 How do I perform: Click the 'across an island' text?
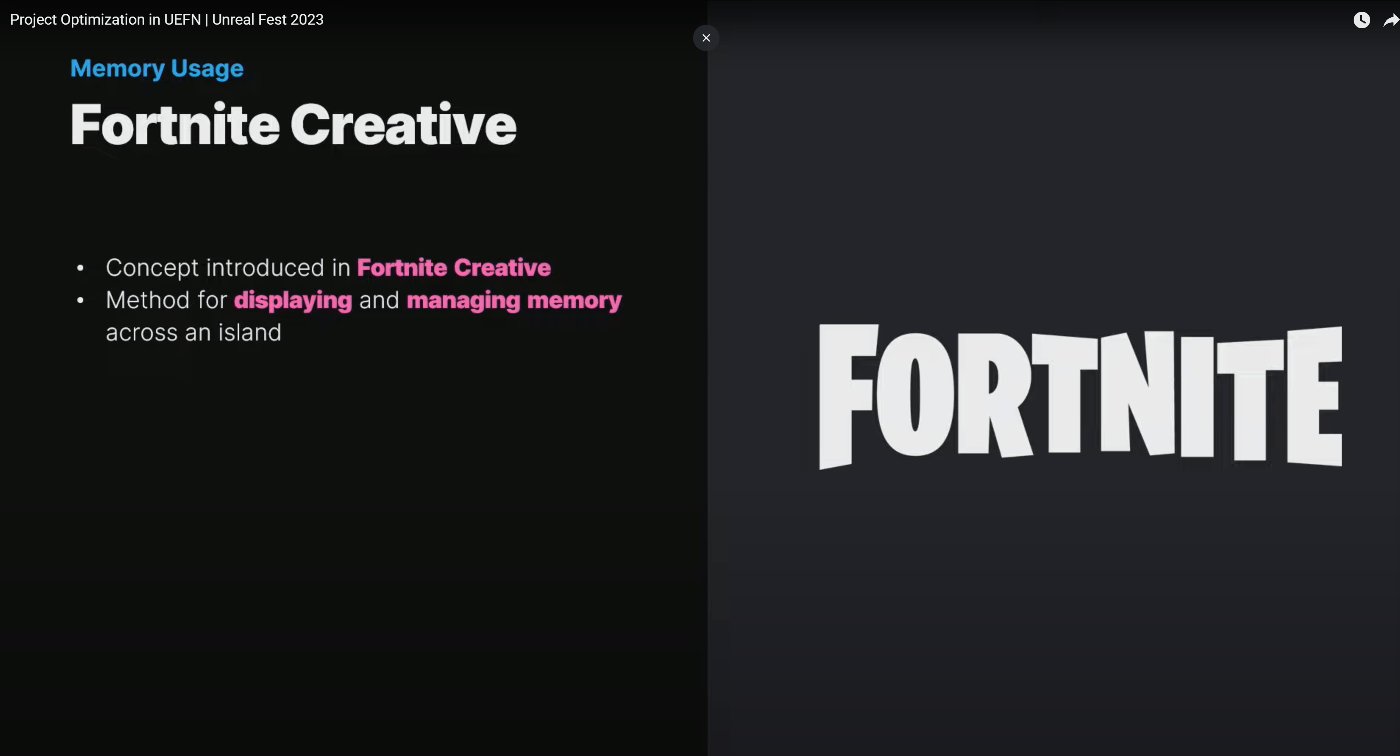(x=194, y=332)
